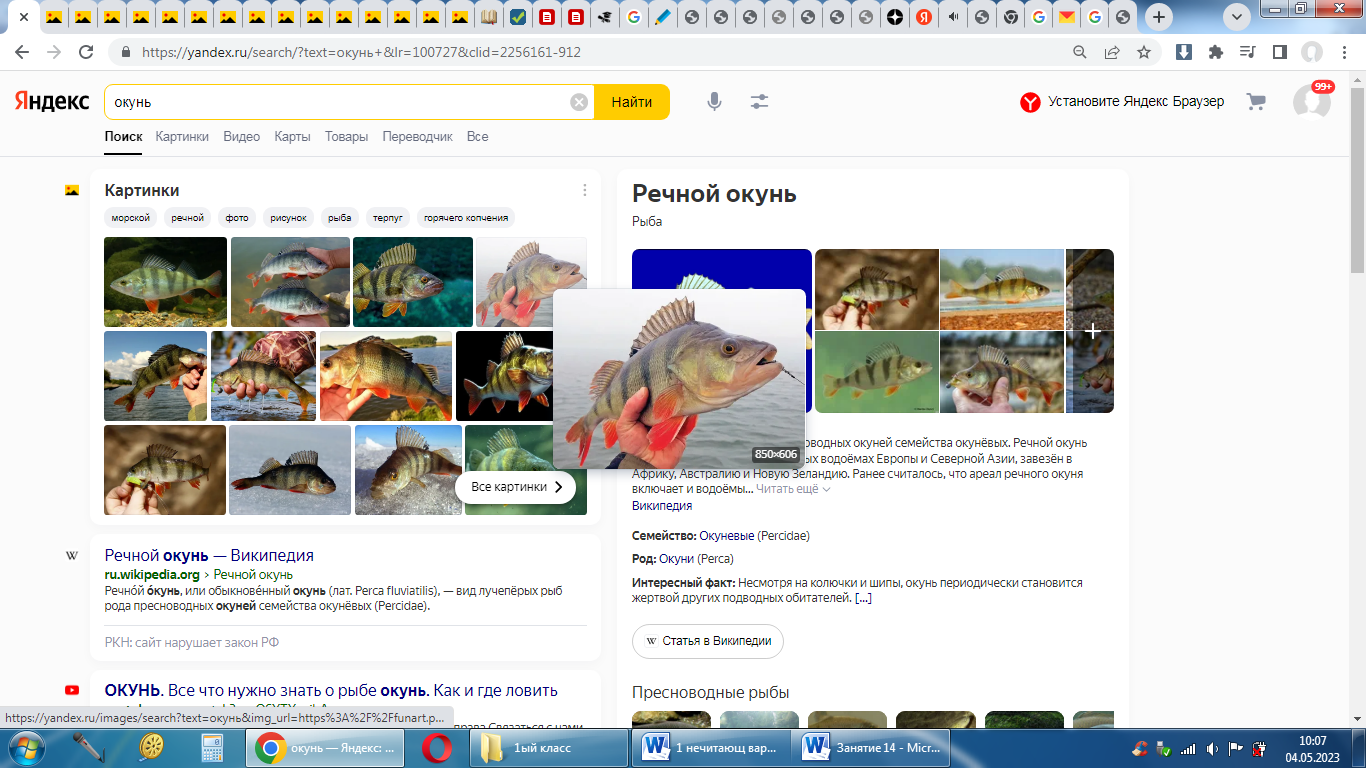Viewport: 1366px width, 768px height.
Task: Open Статья в Википедии button
Action: click(x=708, y=641)
